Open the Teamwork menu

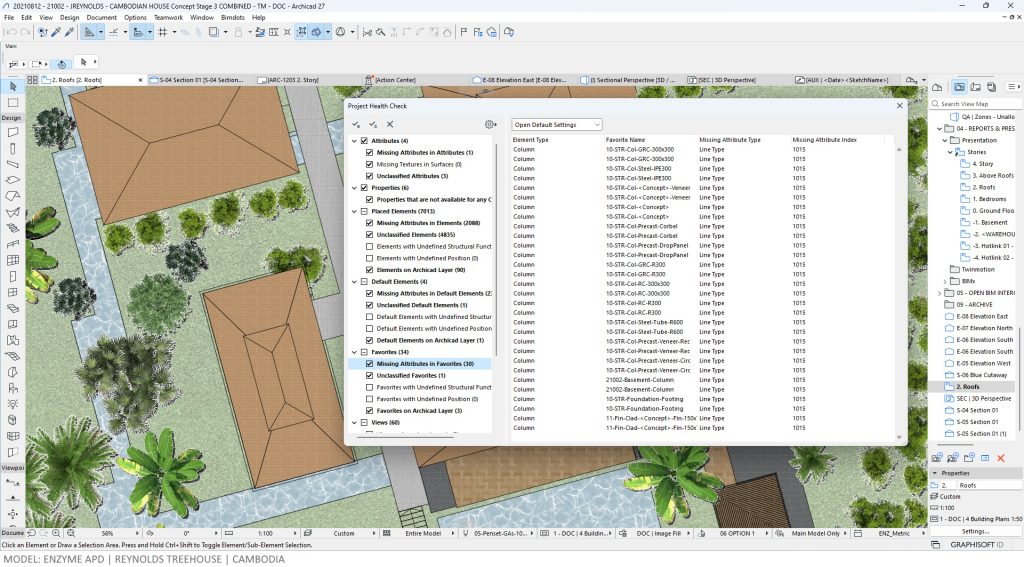(x=168, y=18)
